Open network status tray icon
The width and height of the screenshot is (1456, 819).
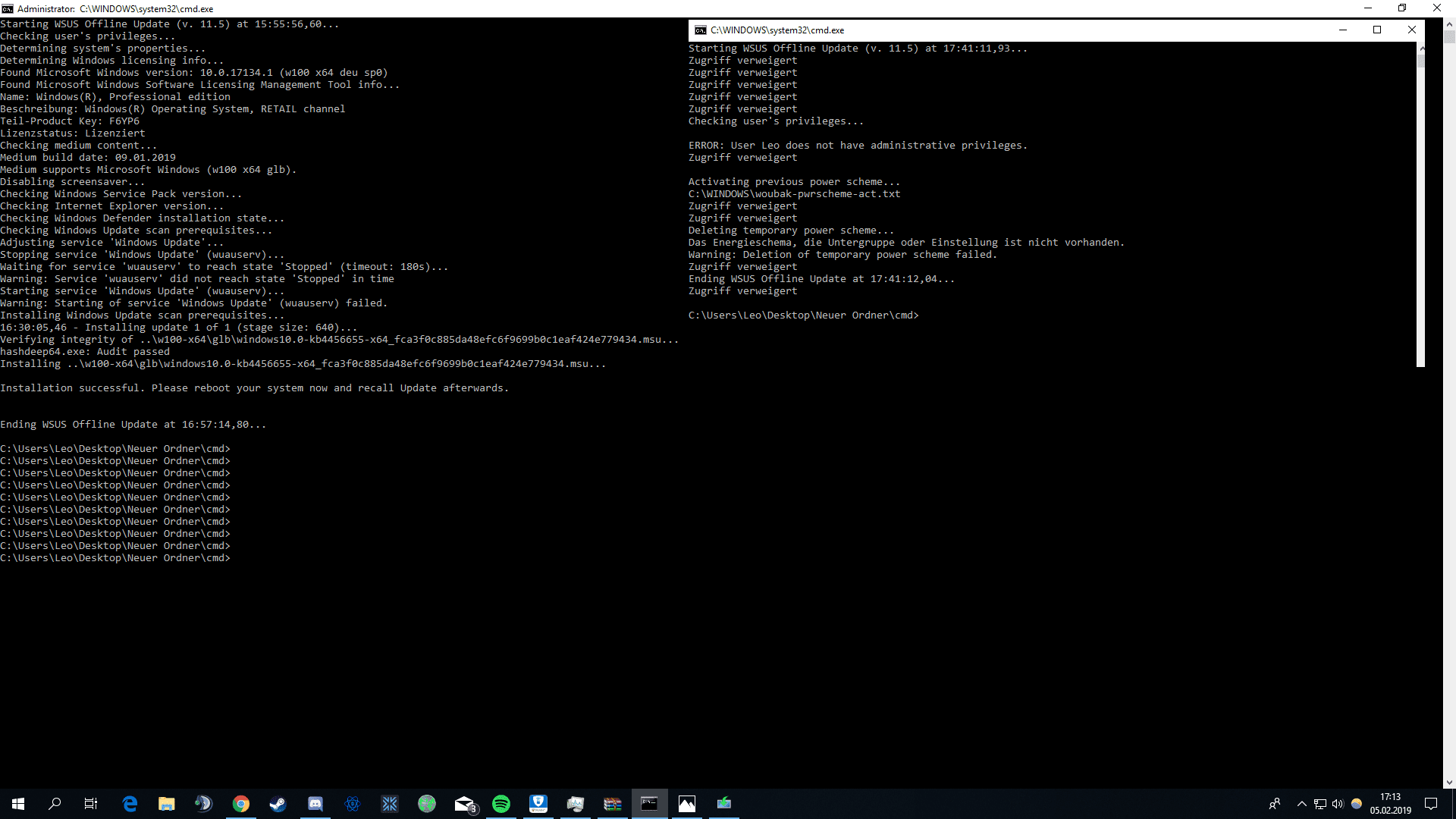(x=1320, y=804)
